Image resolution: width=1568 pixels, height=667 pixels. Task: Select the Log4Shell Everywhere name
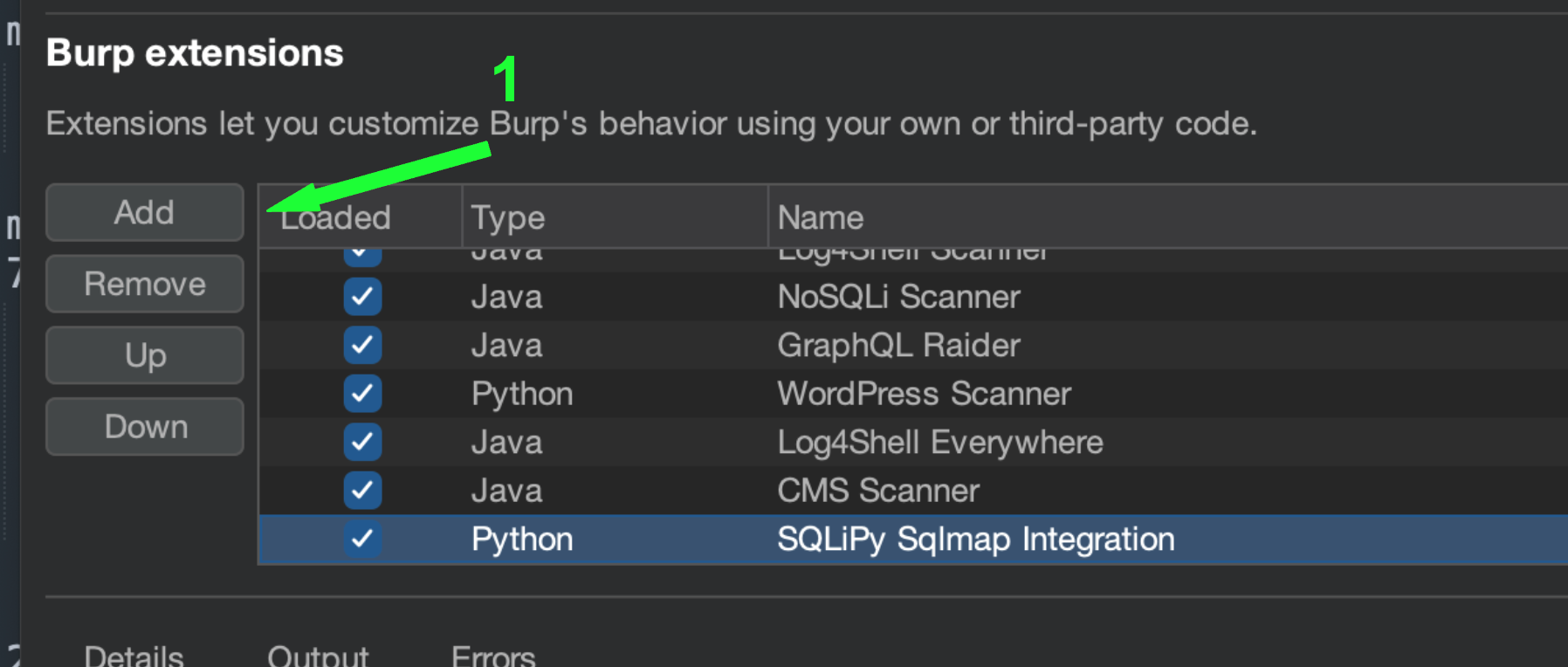tap(940, 443)
